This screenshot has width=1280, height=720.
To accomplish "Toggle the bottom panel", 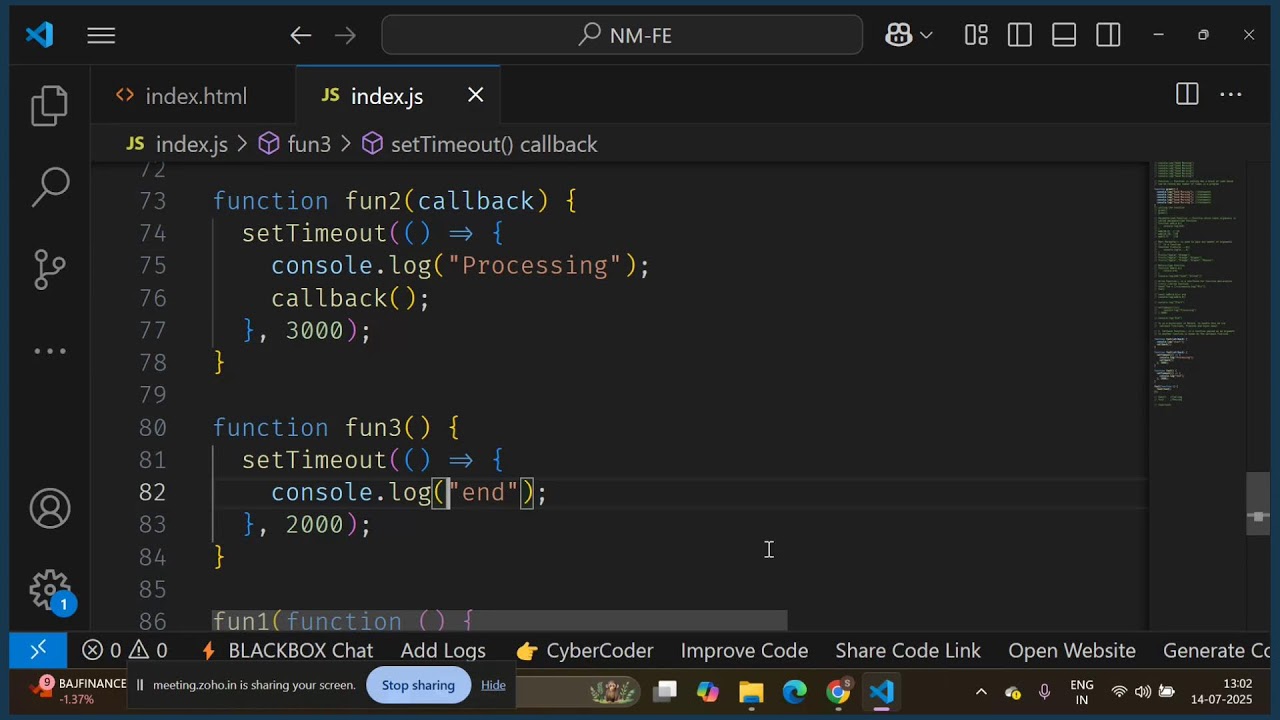I will click(x=1064, y=35).
